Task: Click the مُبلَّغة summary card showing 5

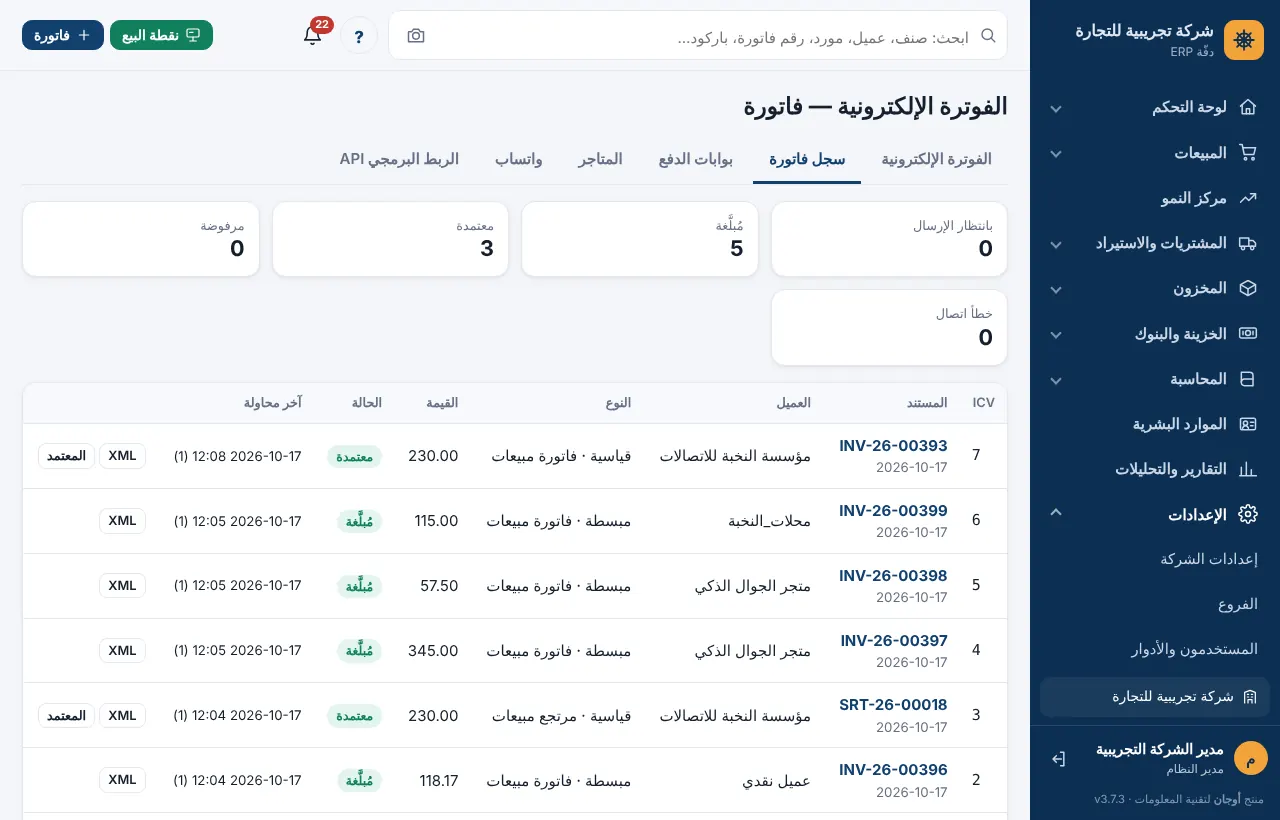Action: pyautogui.click(x=640, y=239)
